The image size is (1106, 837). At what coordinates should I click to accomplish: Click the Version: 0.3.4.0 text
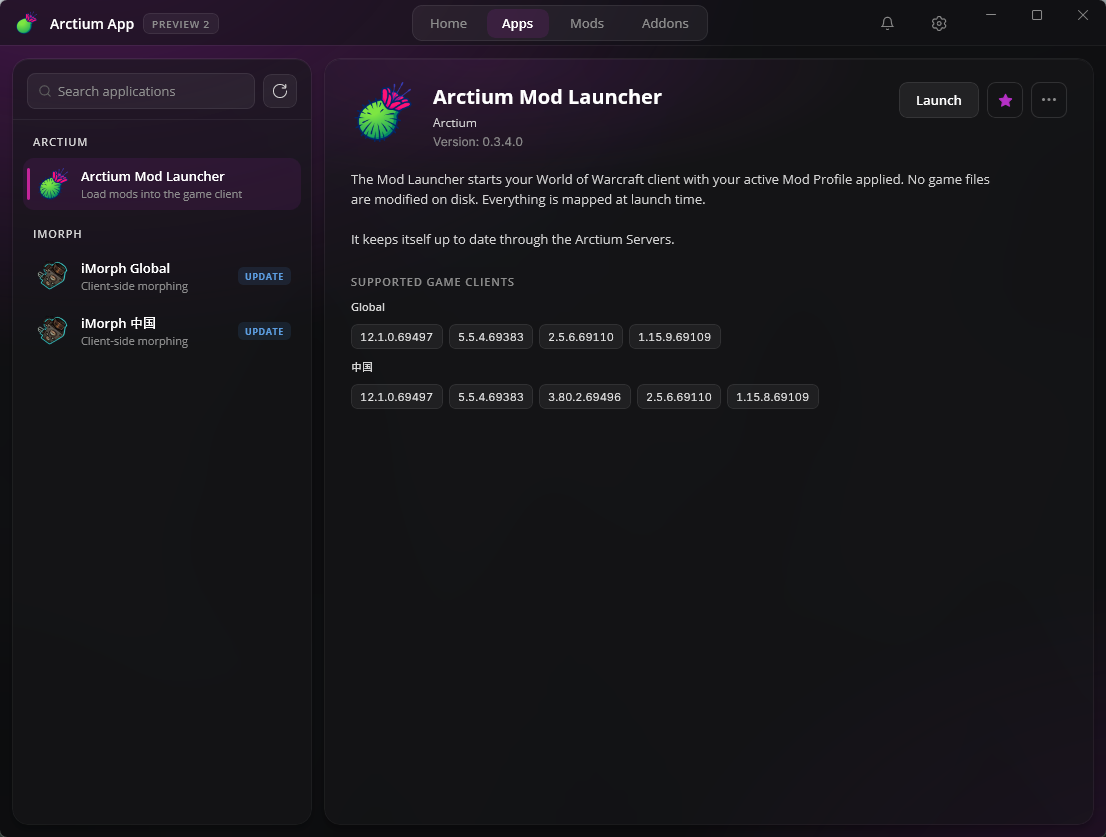point(478,142)
